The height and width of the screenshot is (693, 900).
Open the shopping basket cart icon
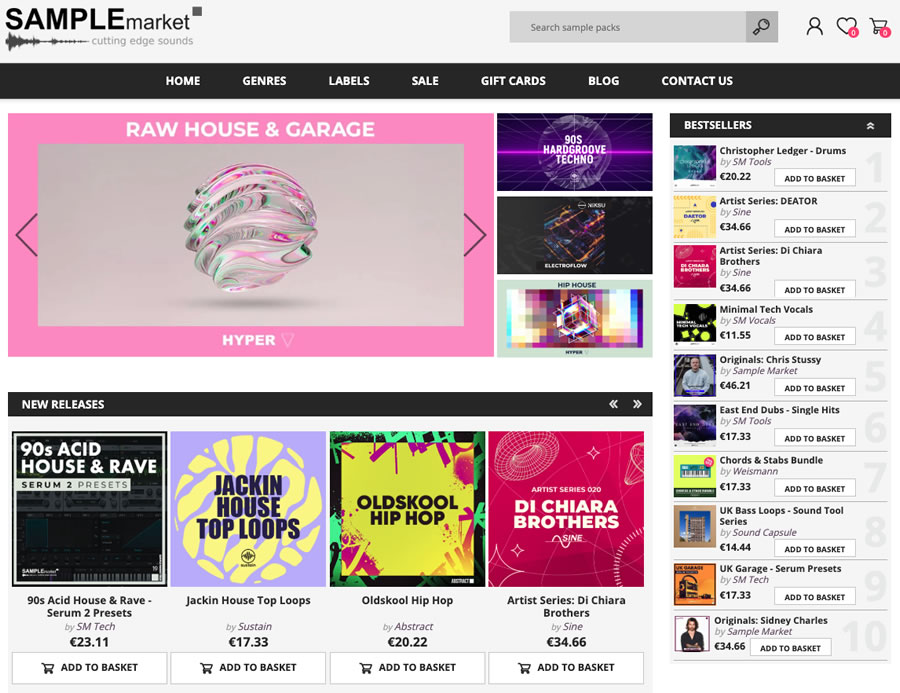(878, 27)
